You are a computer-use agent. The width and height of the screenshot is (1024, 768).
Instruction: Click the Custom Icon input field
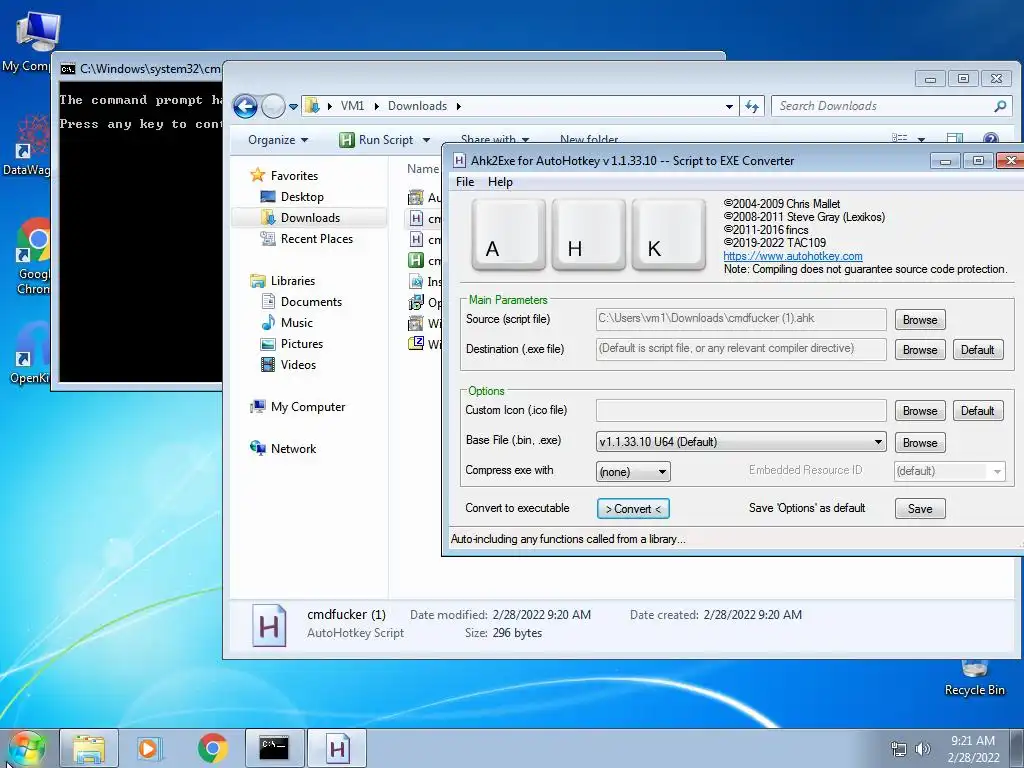point(741,410)
